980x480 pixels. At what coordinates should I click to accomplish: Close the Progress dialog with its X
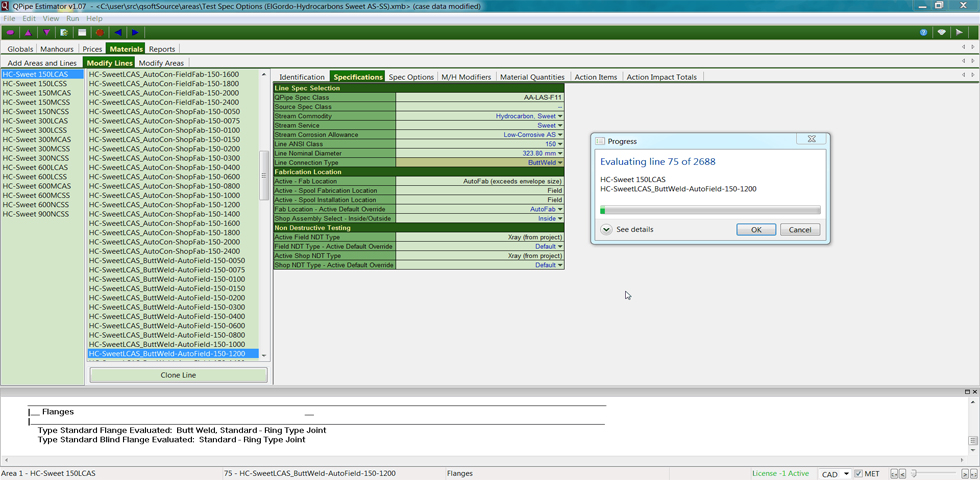pyautogui.click(x=811, y=139)
